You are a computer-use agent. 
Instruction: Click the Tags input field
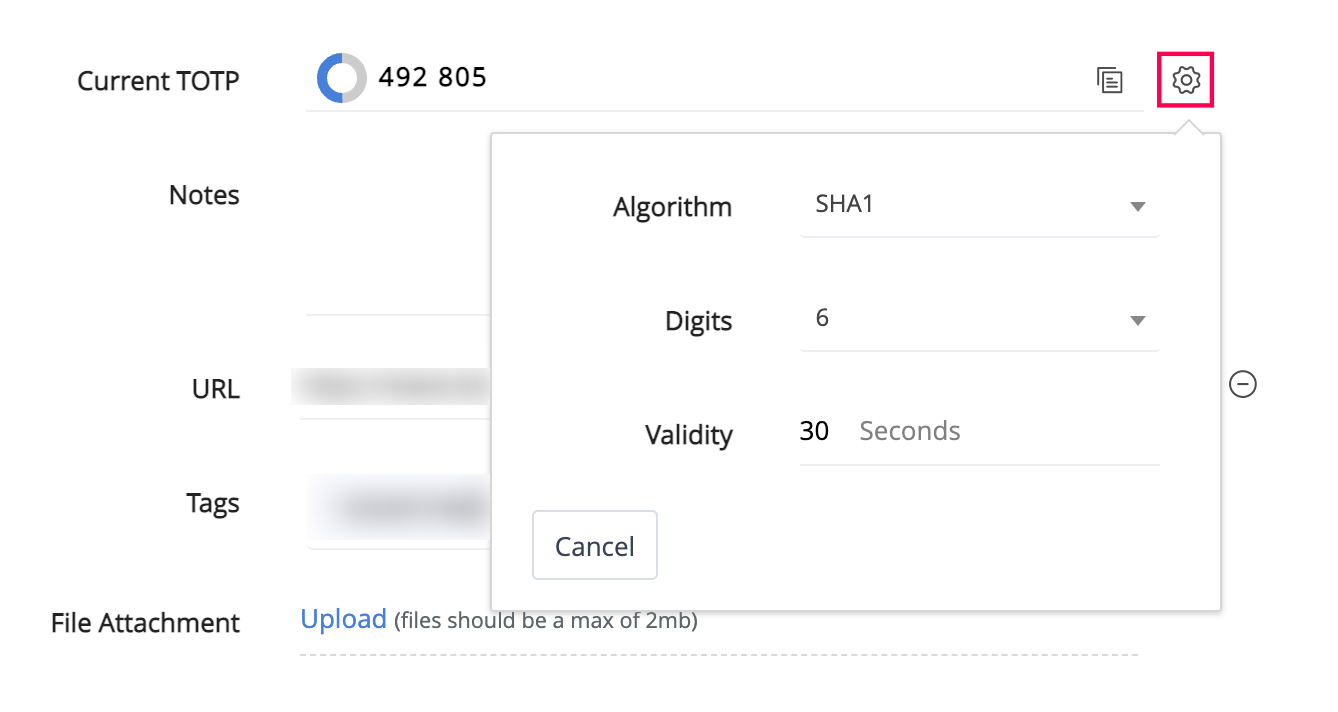[x=398, y=508]
